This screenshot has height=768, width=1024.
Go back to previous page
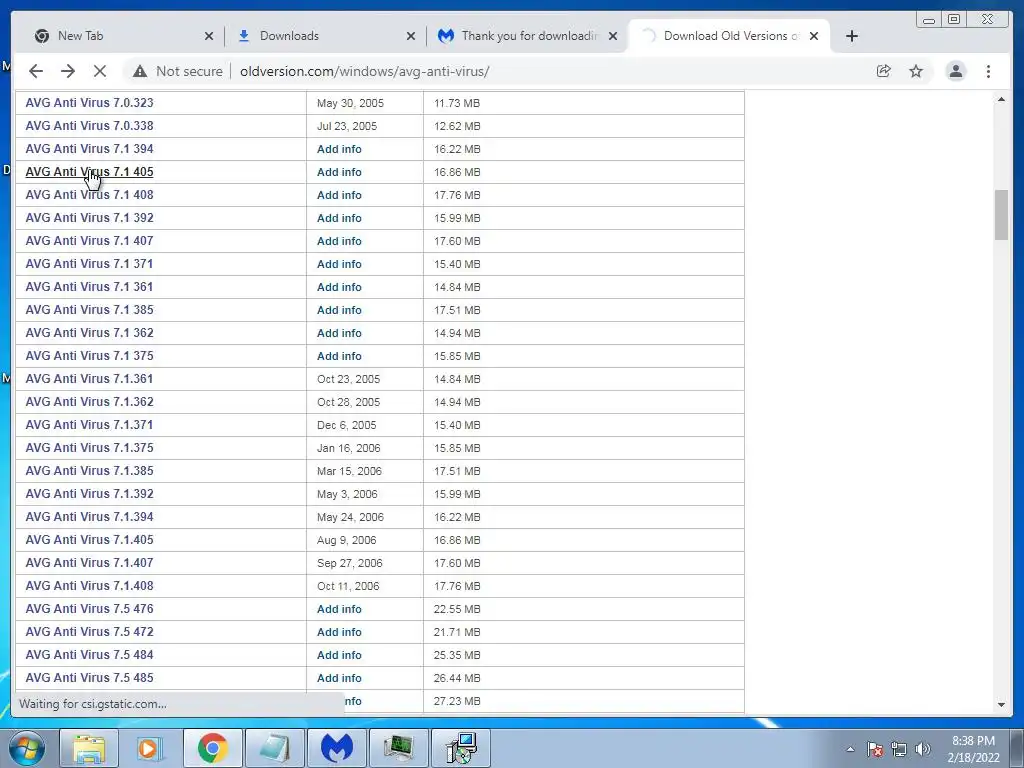pyautogui.click(x=36, y=71)
